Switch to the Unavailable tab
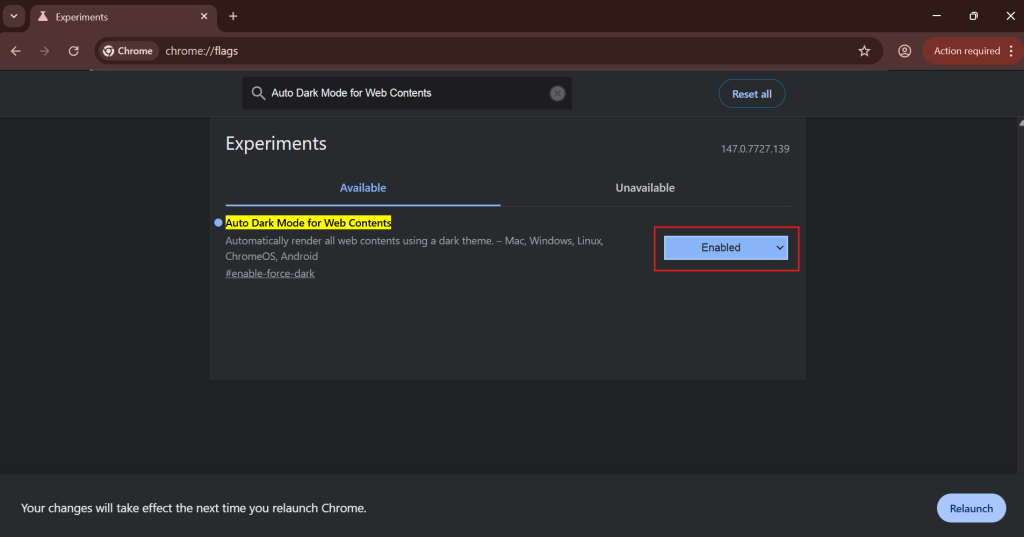This screenshot has height=537, width=1024. click(645, 188)
